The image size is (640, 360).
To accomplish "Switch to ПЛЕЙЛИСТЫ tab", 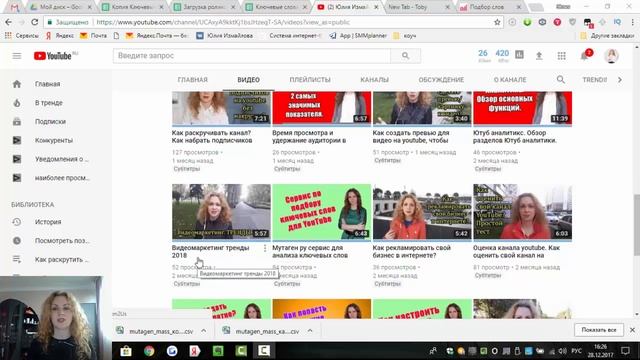I will point(310,80).
